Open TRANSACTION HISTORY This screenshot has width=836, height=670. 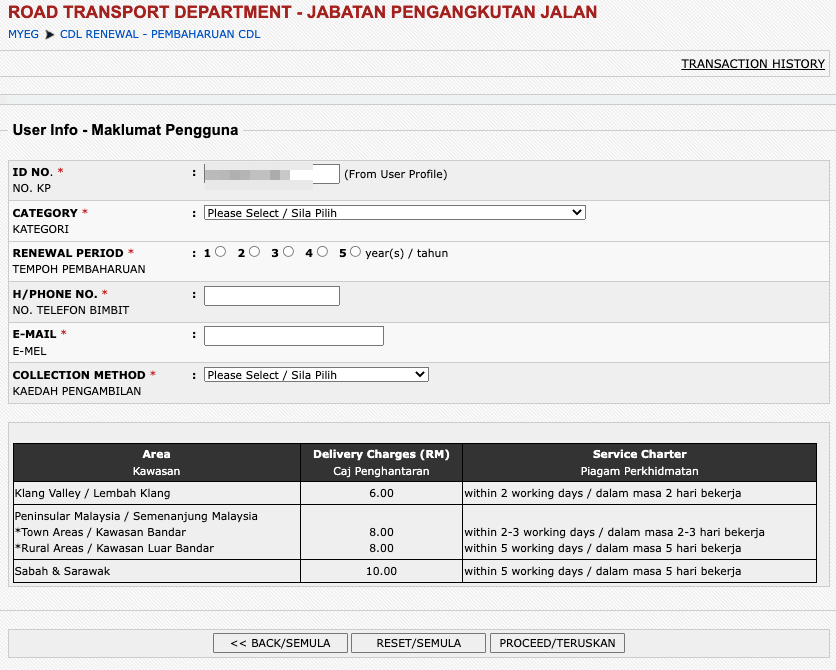[753, 63]
